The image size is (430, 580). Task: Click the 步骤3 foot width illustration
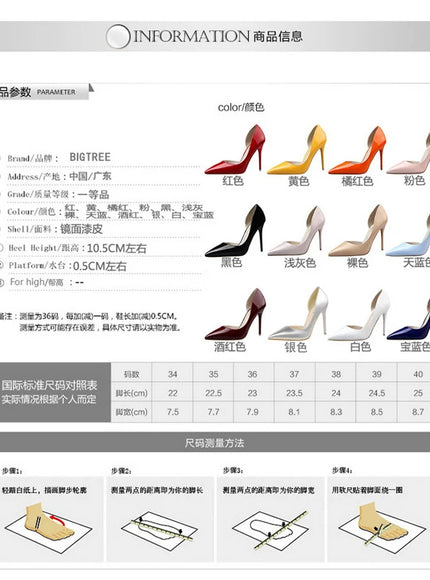[x=270, y=530]
